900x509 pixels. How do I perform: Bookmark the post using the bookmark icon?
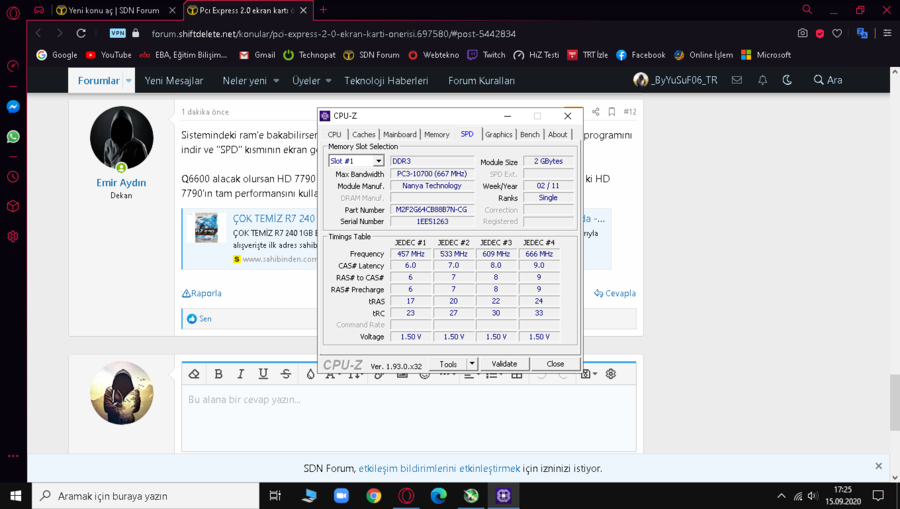click(611, 112)
